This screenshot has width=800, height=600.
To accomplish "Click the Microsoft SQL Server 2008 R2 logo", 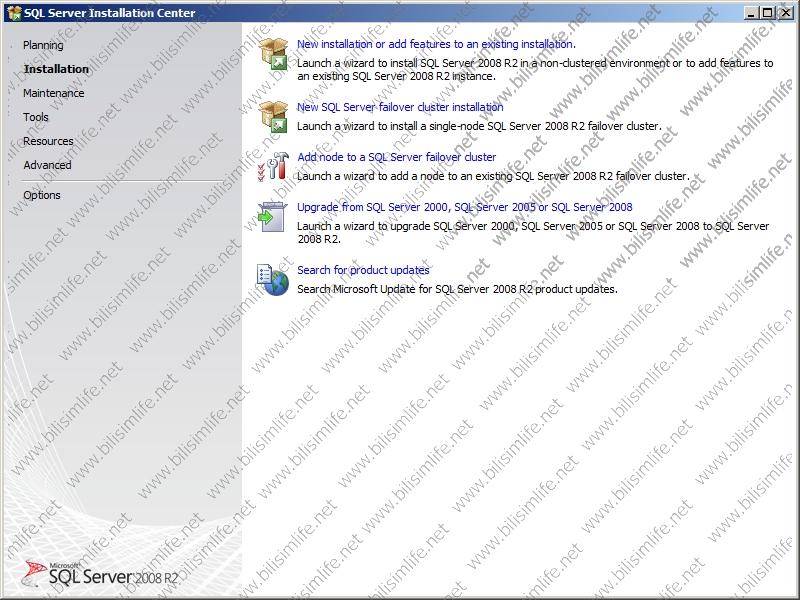I will click(99, 573).
